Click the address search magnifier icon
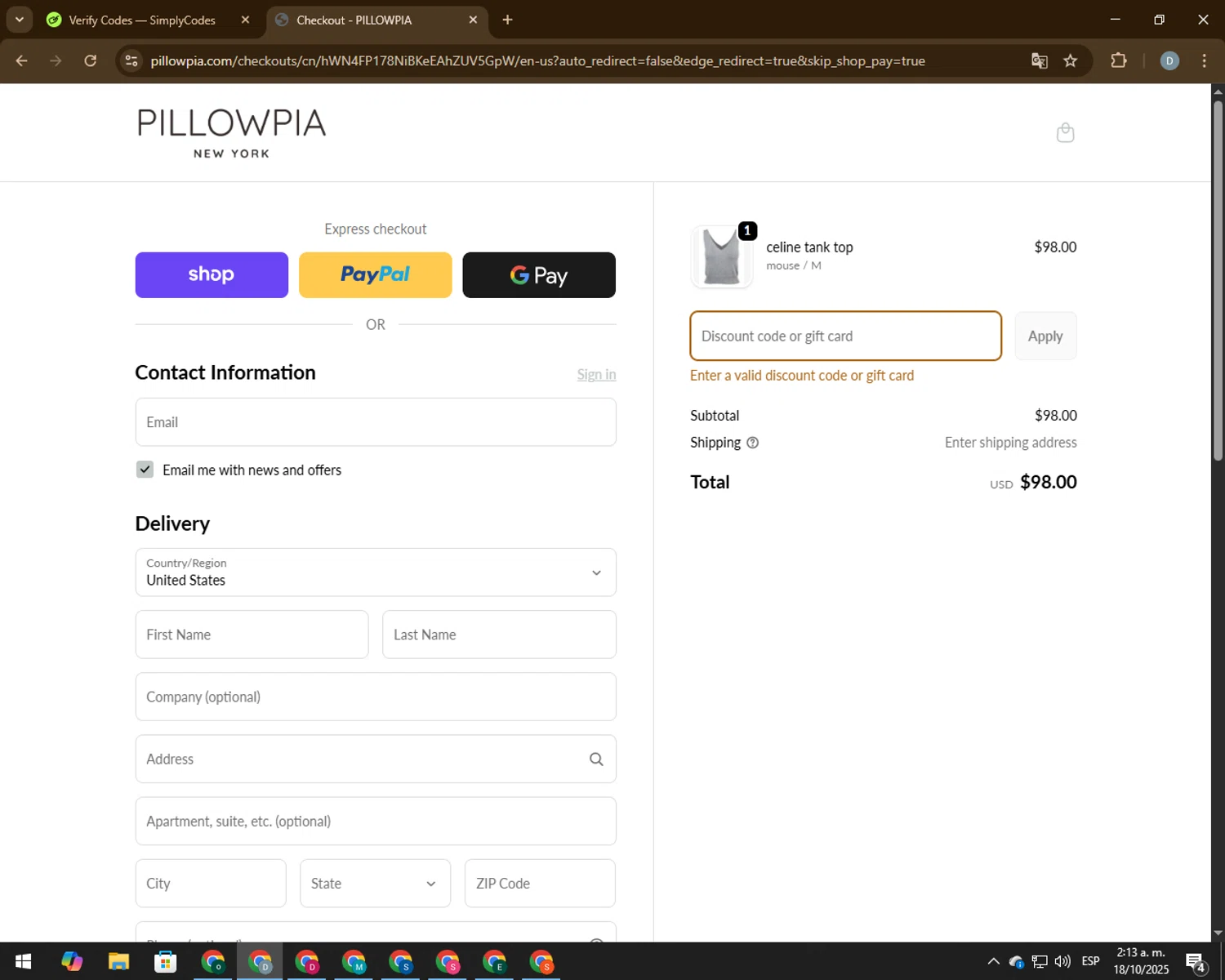Image resolution: width=1225 pixels, height=980 pixels. (x=596, y=759)
